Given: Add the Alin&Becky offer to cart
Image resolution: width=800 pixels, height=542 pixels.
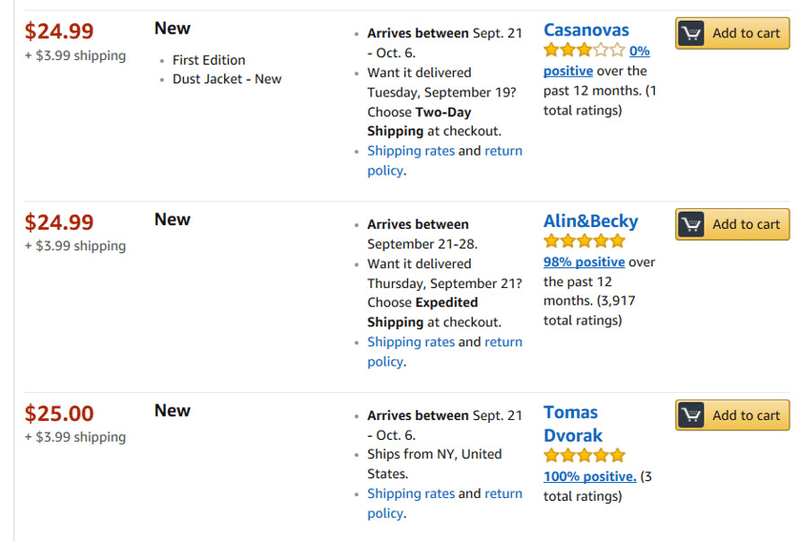Looking at the screenshot, I should [732, 225].
